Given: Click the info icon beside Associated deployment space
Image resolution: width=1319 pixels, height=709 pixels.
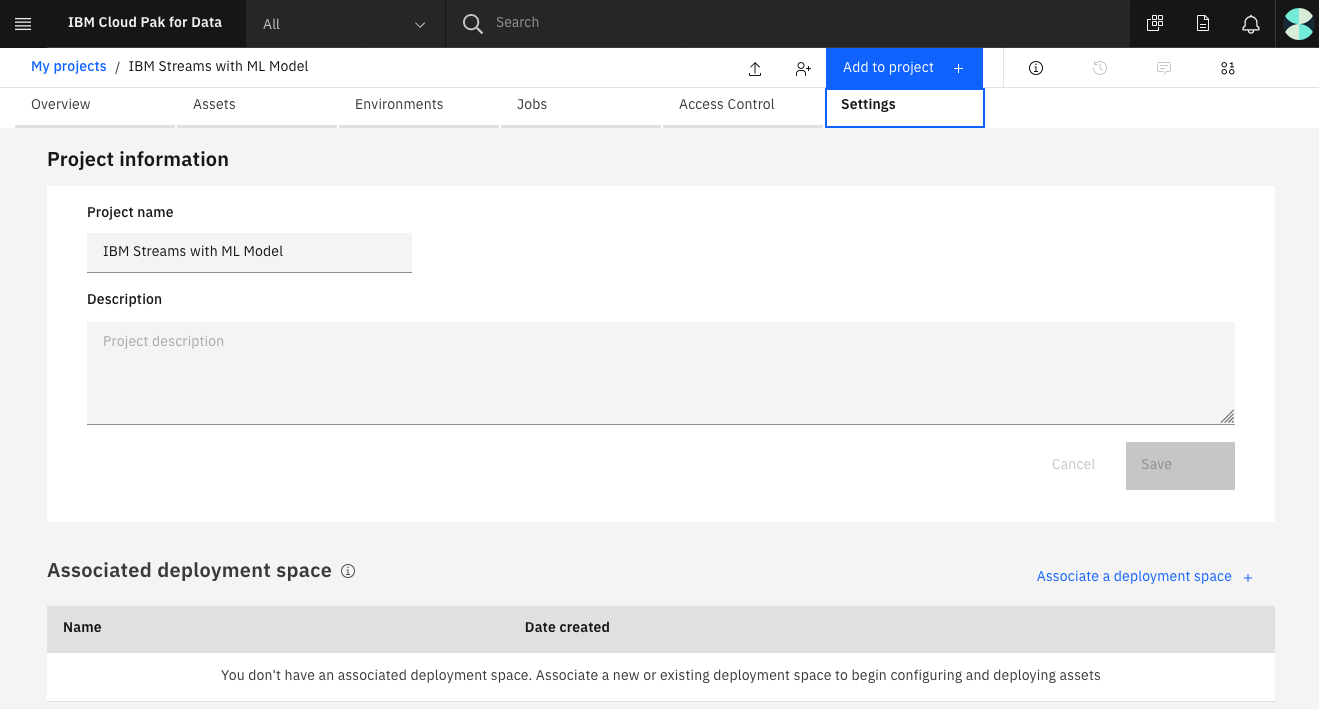Looking at the screenshot, I should (x=348, y=571).
